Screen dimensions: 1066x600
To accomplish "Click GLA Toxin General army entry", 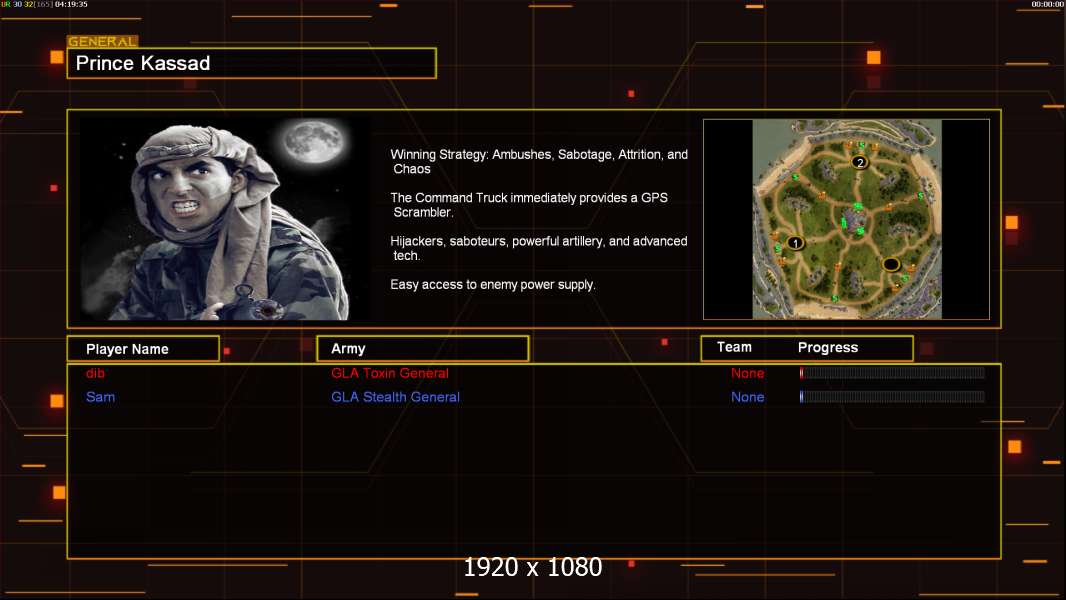I will (390, 373).
